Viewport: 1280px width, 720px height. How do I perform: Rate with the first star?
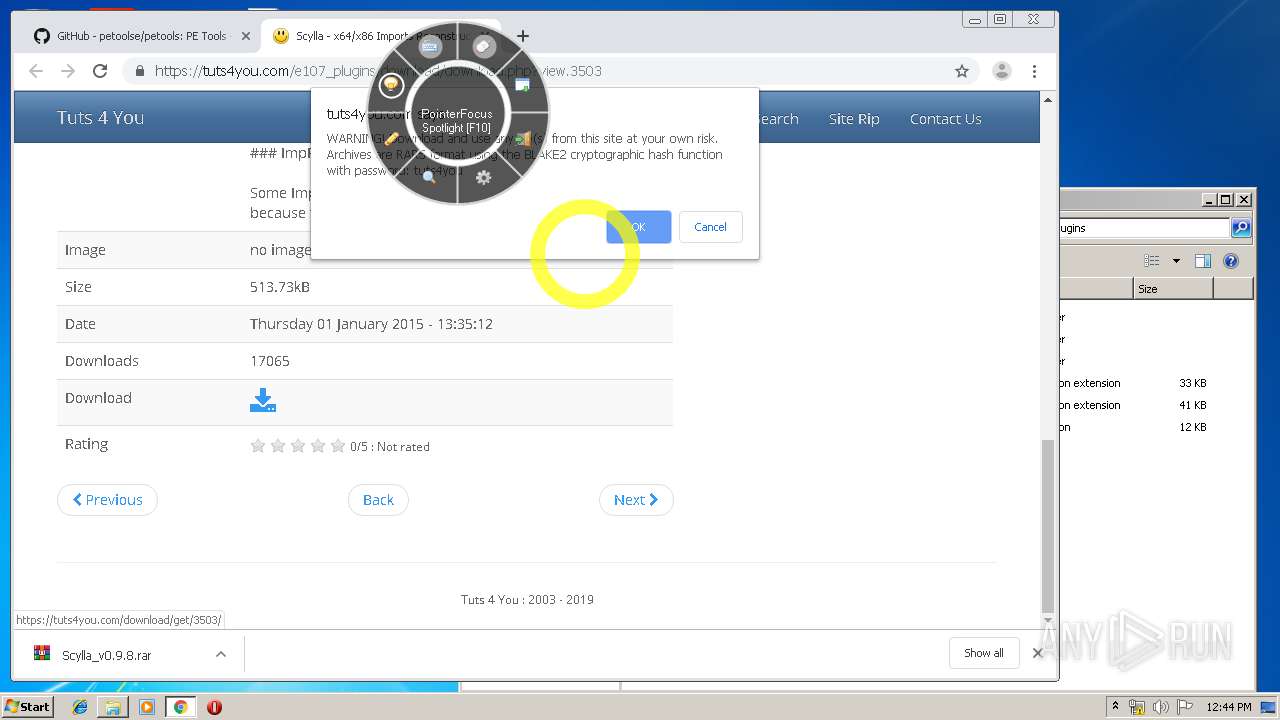click(258, 446)
